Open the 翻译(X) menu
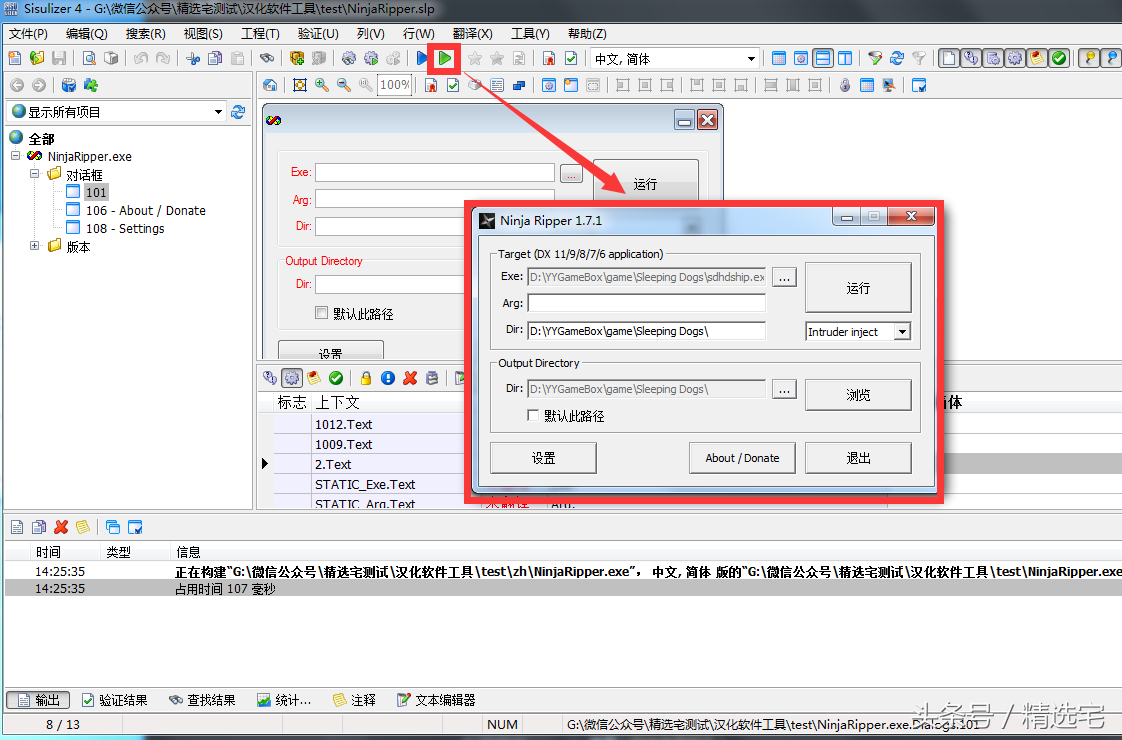 click(x=472, y=34)
